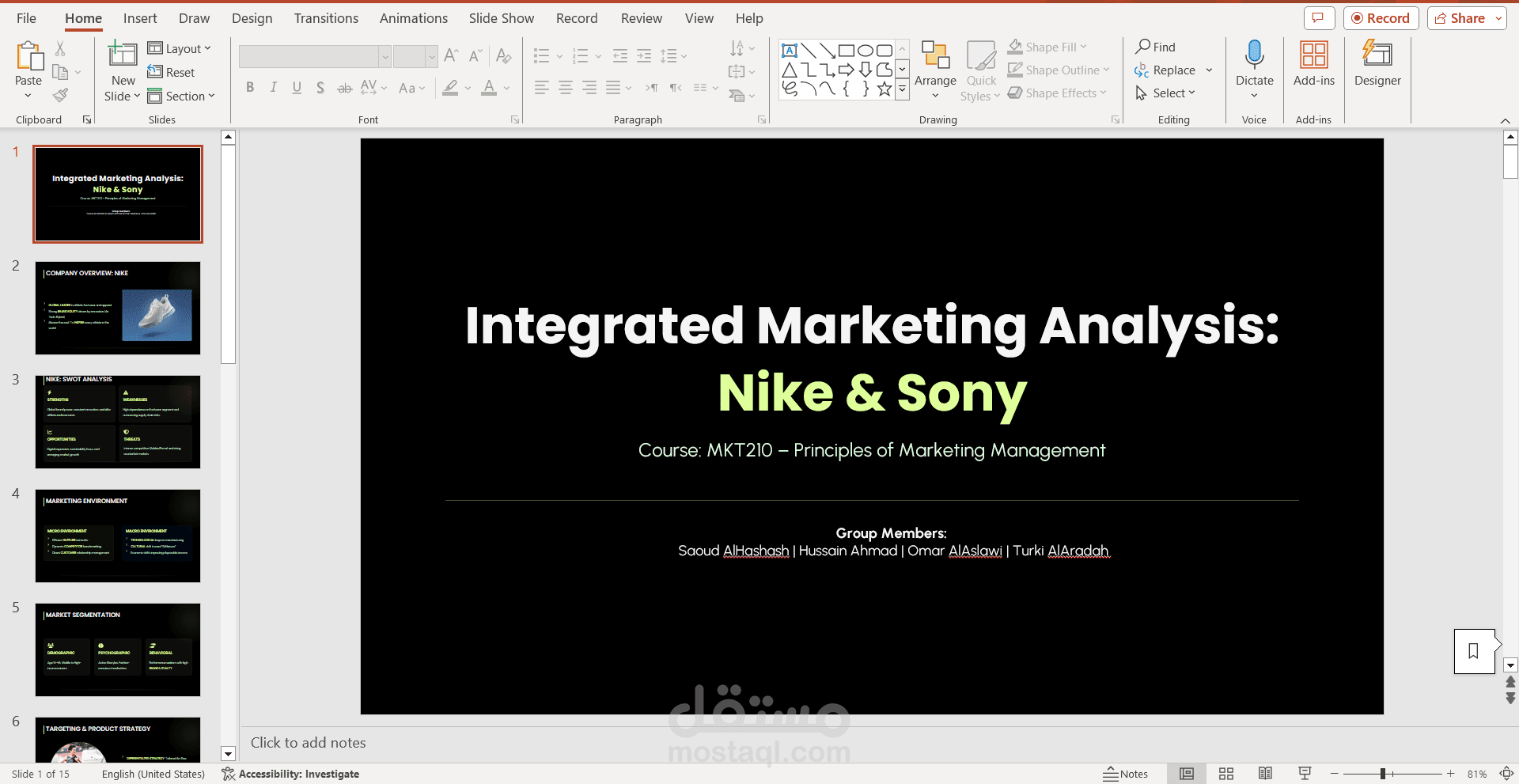Switch to Slide Sorter view
Image resolution: width=1519 pixels, height=784 pixels.
(x=1226, y=774)
